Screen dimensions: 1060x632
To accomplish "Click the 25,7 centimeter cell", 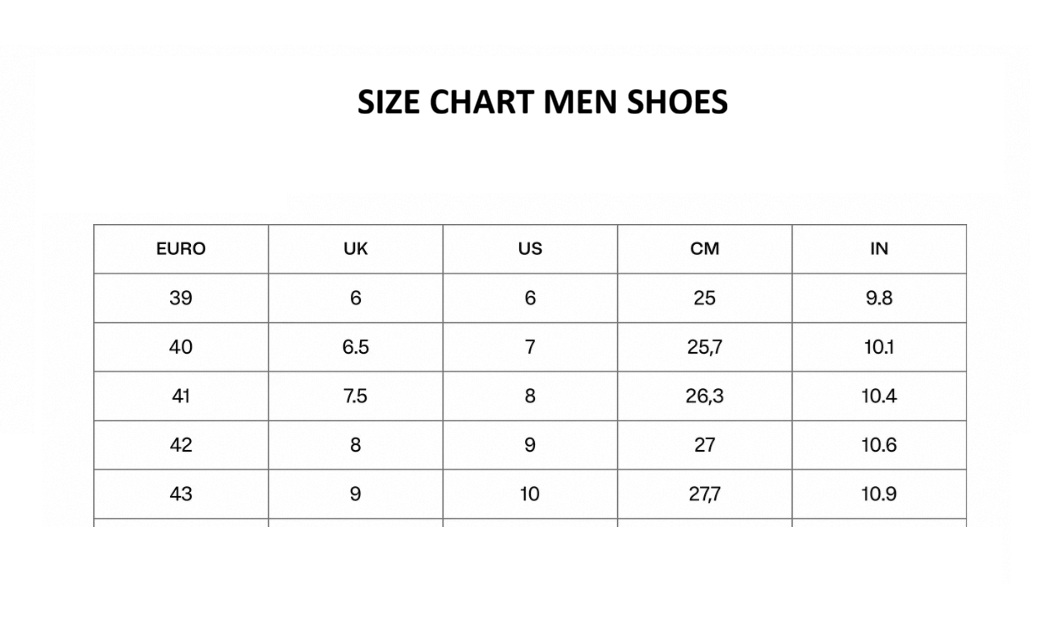I will [704, 347].
